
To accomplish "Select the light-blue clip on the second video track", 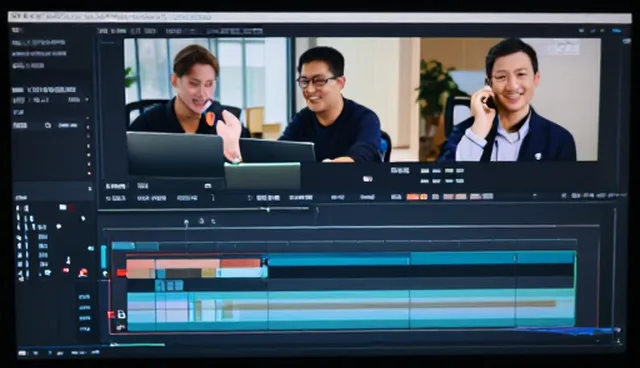I will click(x=241, y=273).
